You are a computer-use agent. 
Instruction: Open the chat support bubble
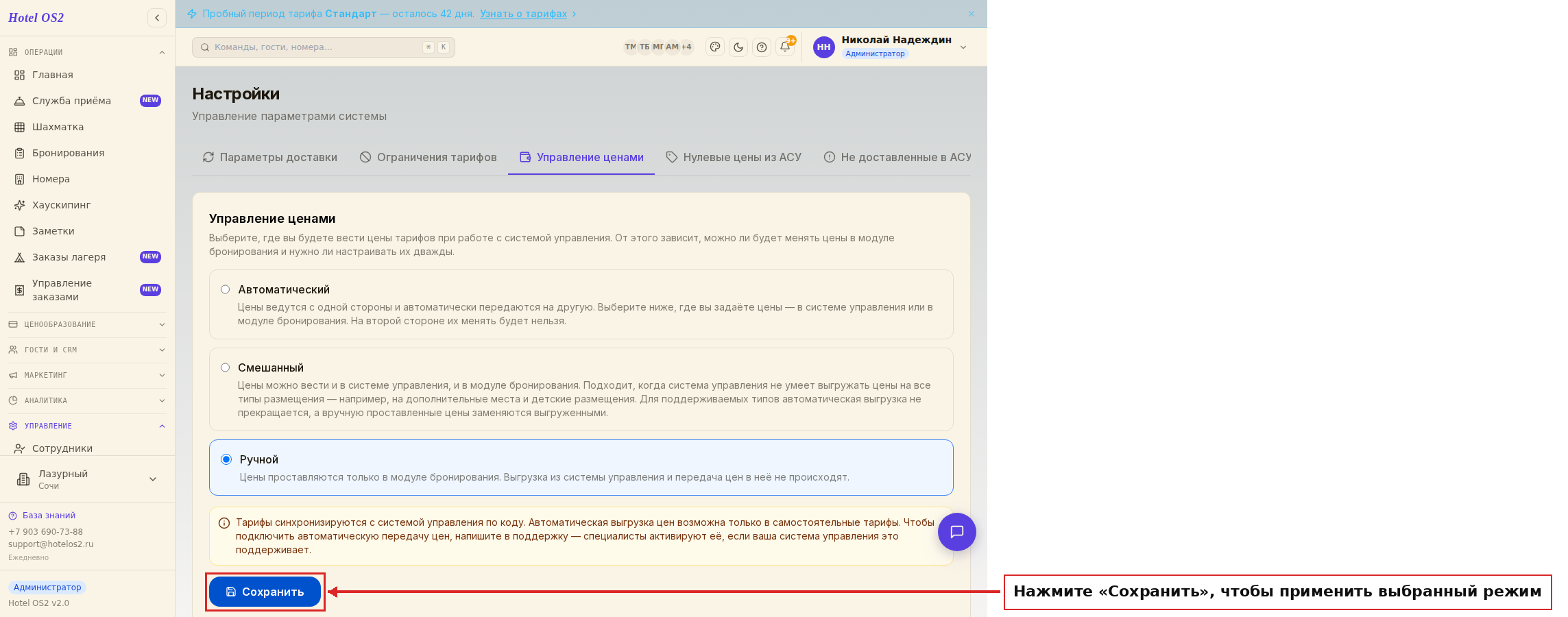point(957,532)
